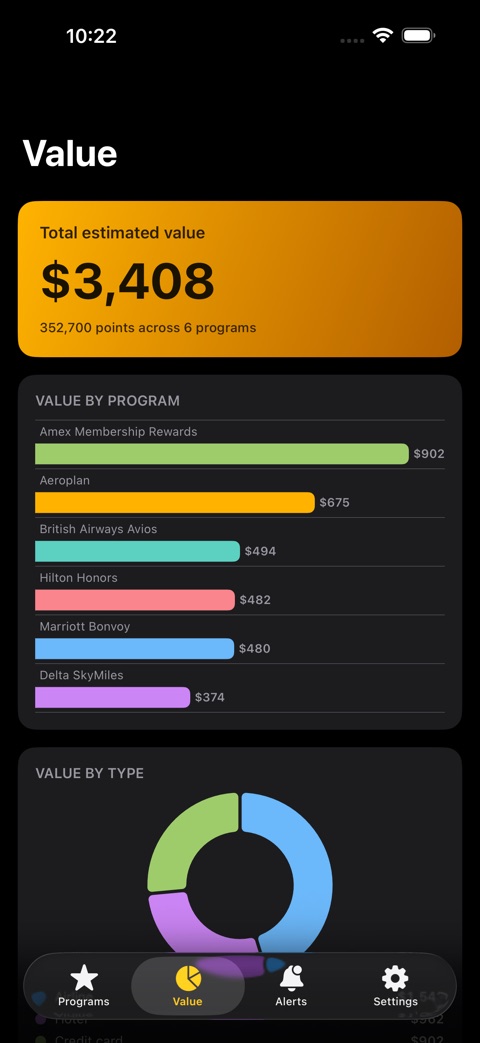Select the green Amex Membership Rewards bar

tap(221, 454)
